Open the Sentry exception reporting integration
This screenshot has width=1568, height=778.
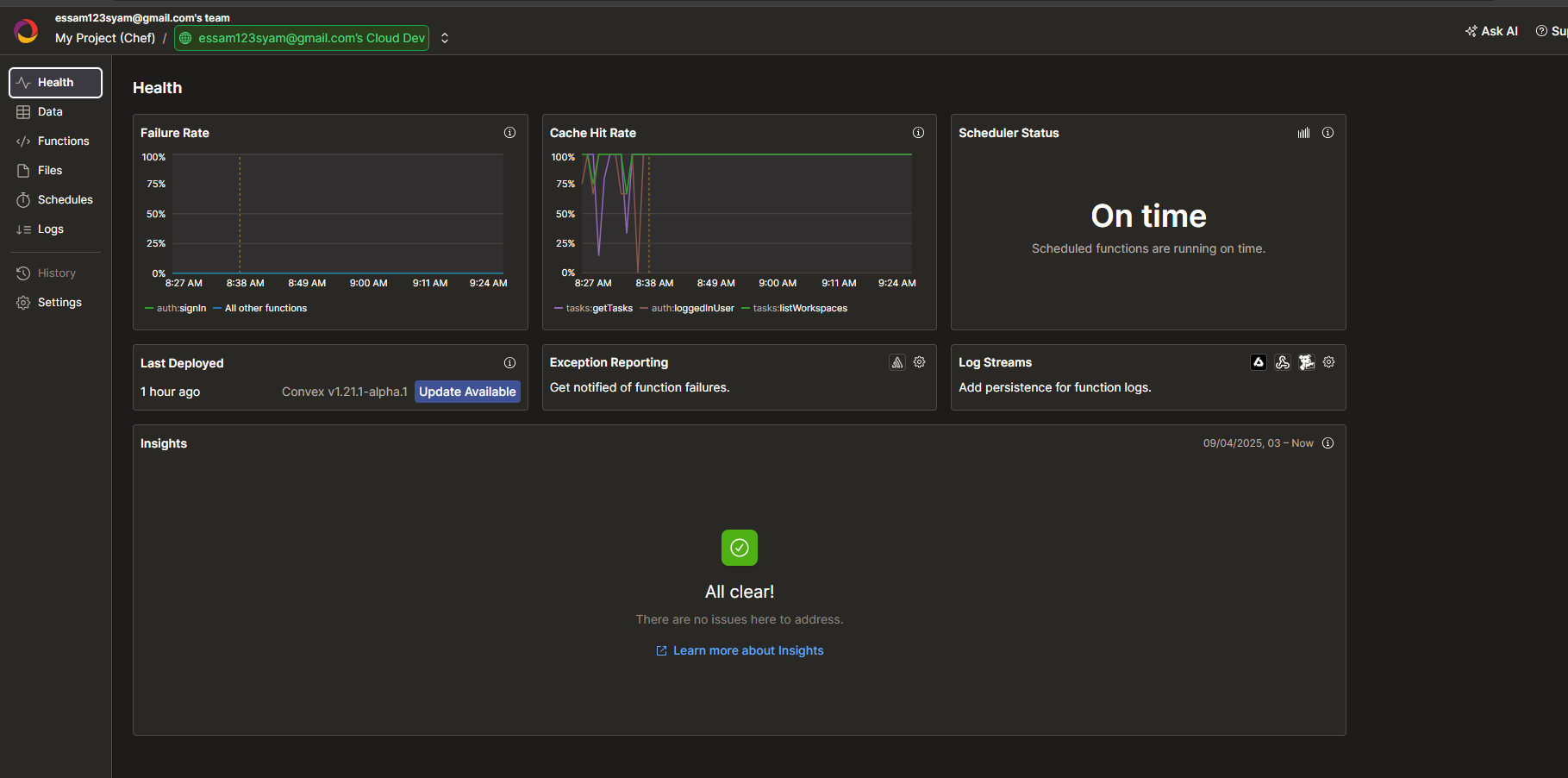(897, 362)
